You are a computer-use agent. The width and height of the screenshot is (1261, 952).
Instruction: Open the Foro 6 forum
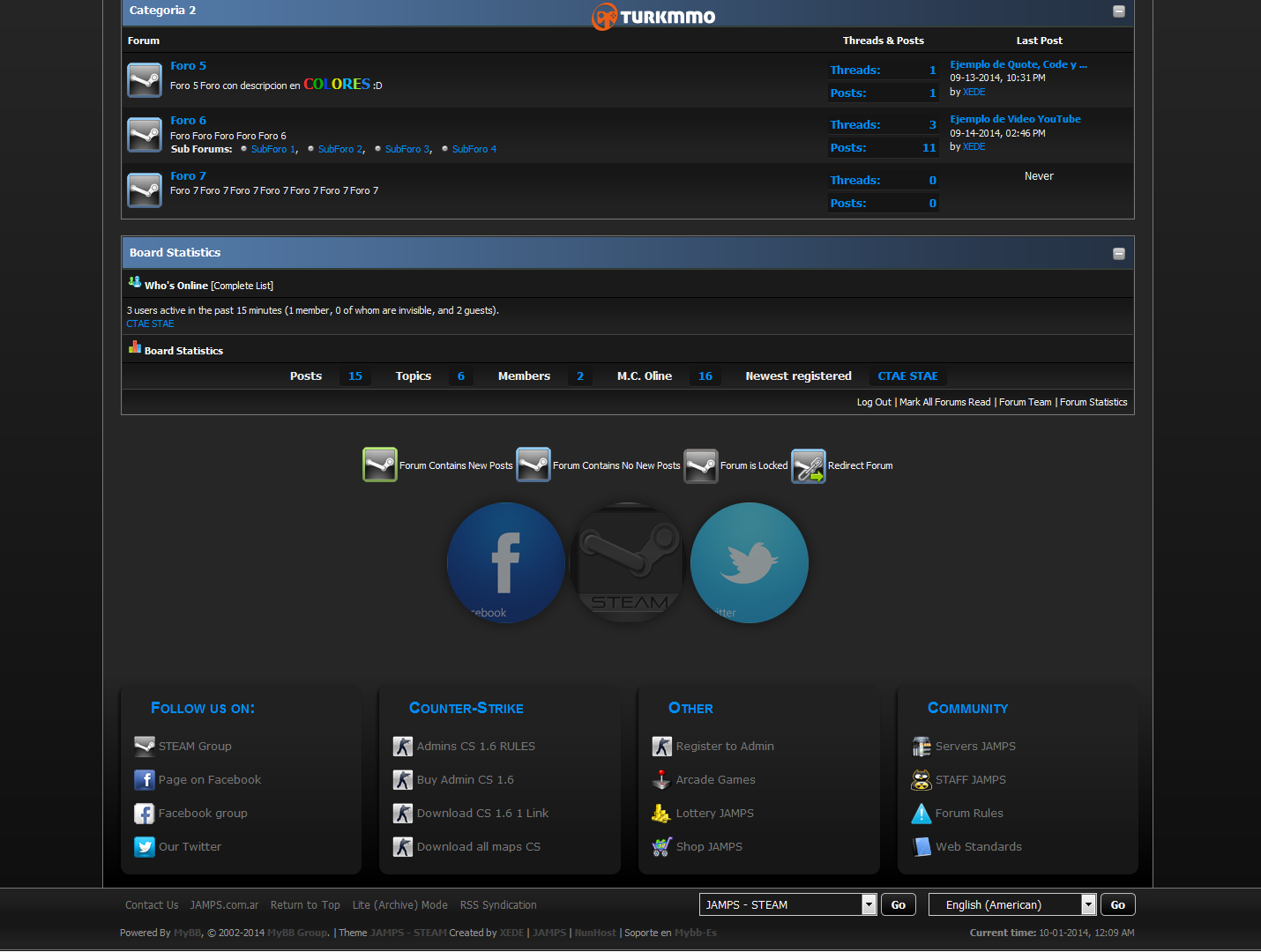[188, 121]
